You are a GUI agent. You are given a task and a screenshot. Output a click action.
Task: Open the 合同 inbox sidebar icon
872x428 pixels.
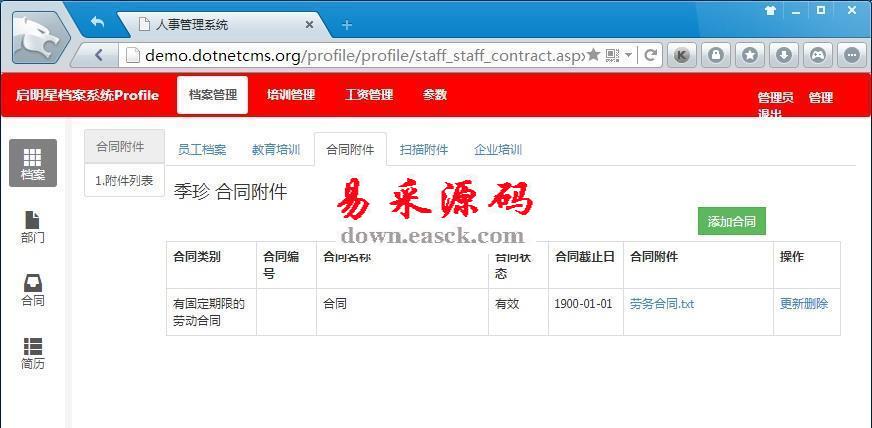pos(33,290)
